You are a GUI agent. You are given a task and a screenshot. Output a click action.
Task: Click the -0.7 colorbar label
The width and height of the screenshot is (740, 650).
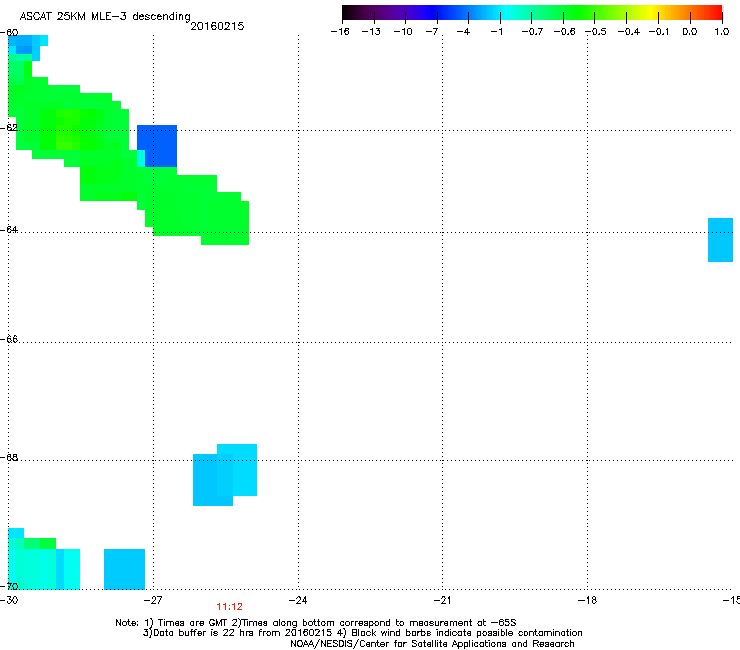point(532,32)
